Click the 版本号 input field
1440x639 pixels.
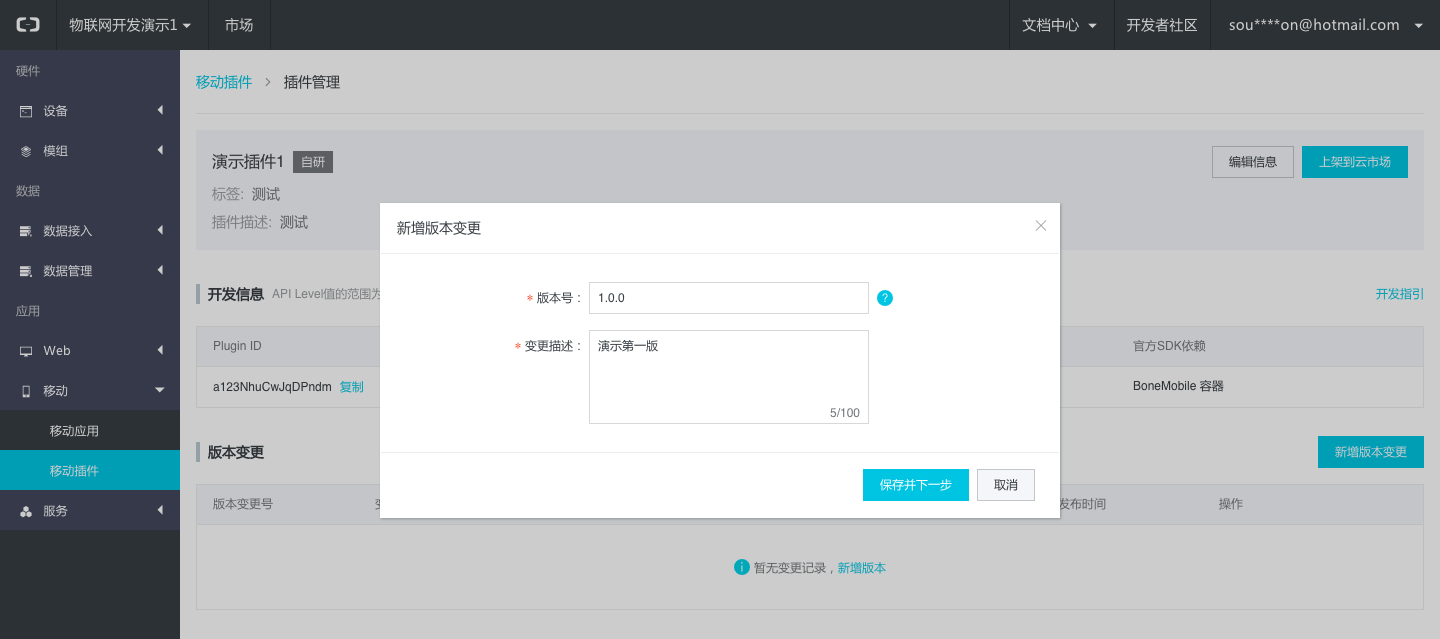[728, 298]
